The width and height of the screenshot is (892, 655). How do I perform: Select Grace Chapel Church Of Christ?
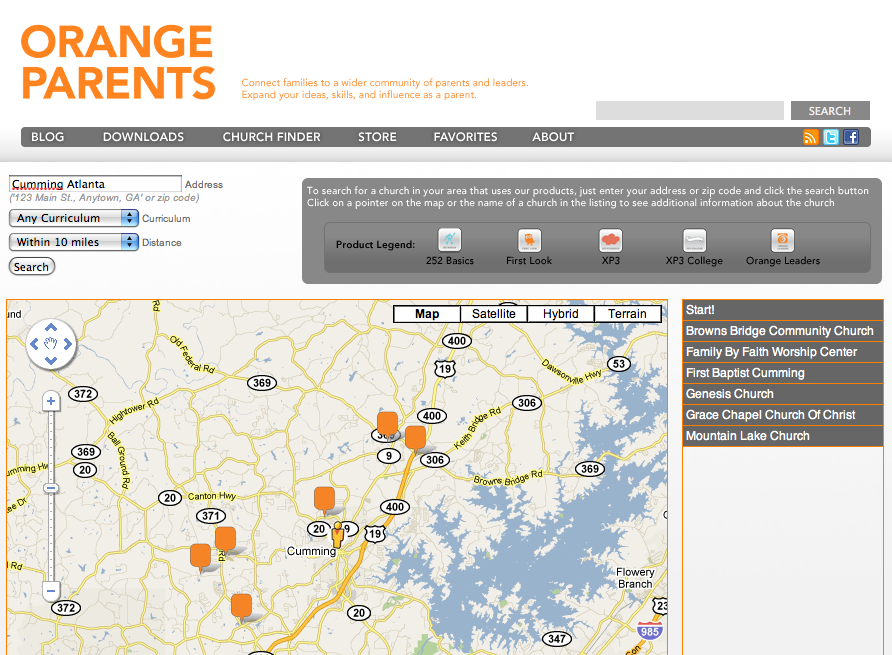click(x=782, y=415)
